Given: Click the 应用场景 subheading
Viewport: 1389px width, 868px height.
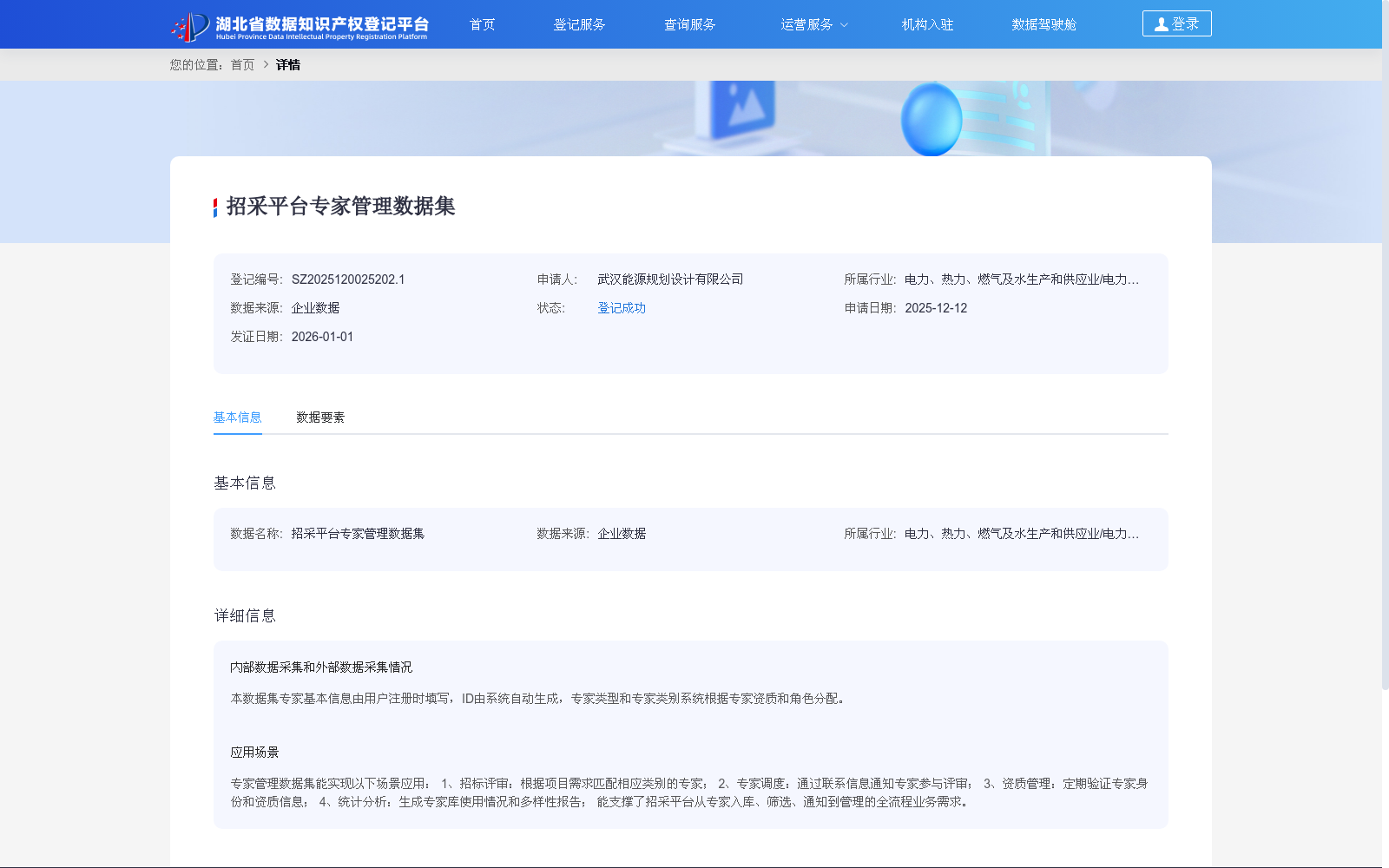Looking at the screenshot, I should pyautogui.click(x=254, y=753).
